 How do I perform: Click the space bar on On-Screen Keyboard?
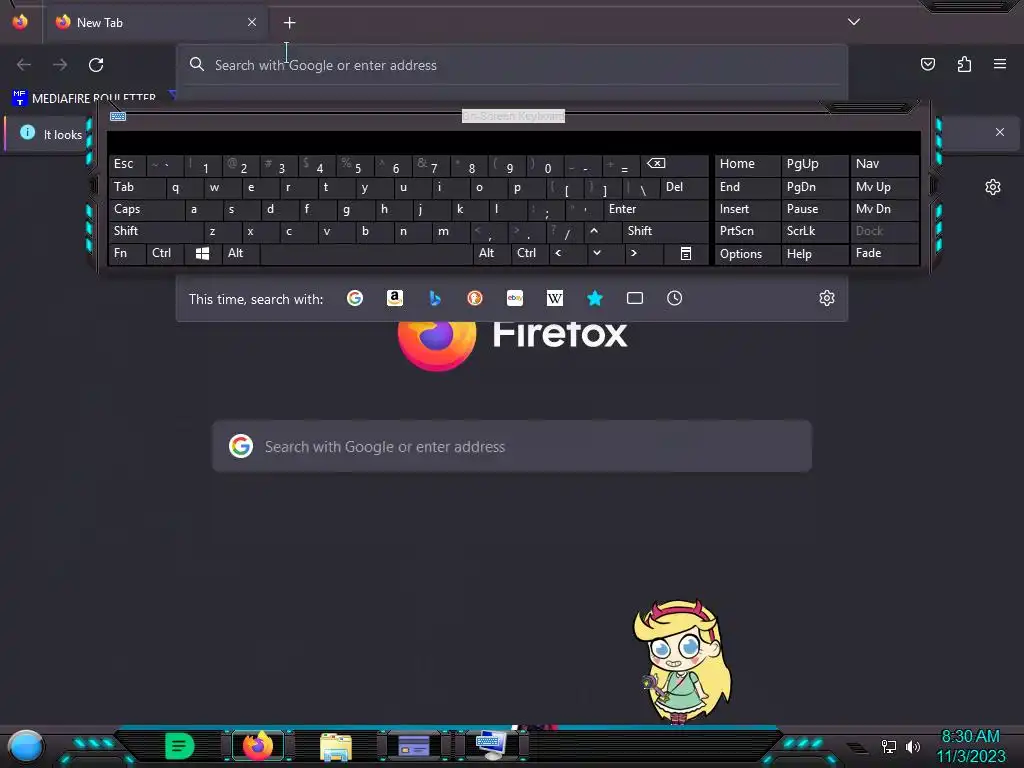[366, 253]
